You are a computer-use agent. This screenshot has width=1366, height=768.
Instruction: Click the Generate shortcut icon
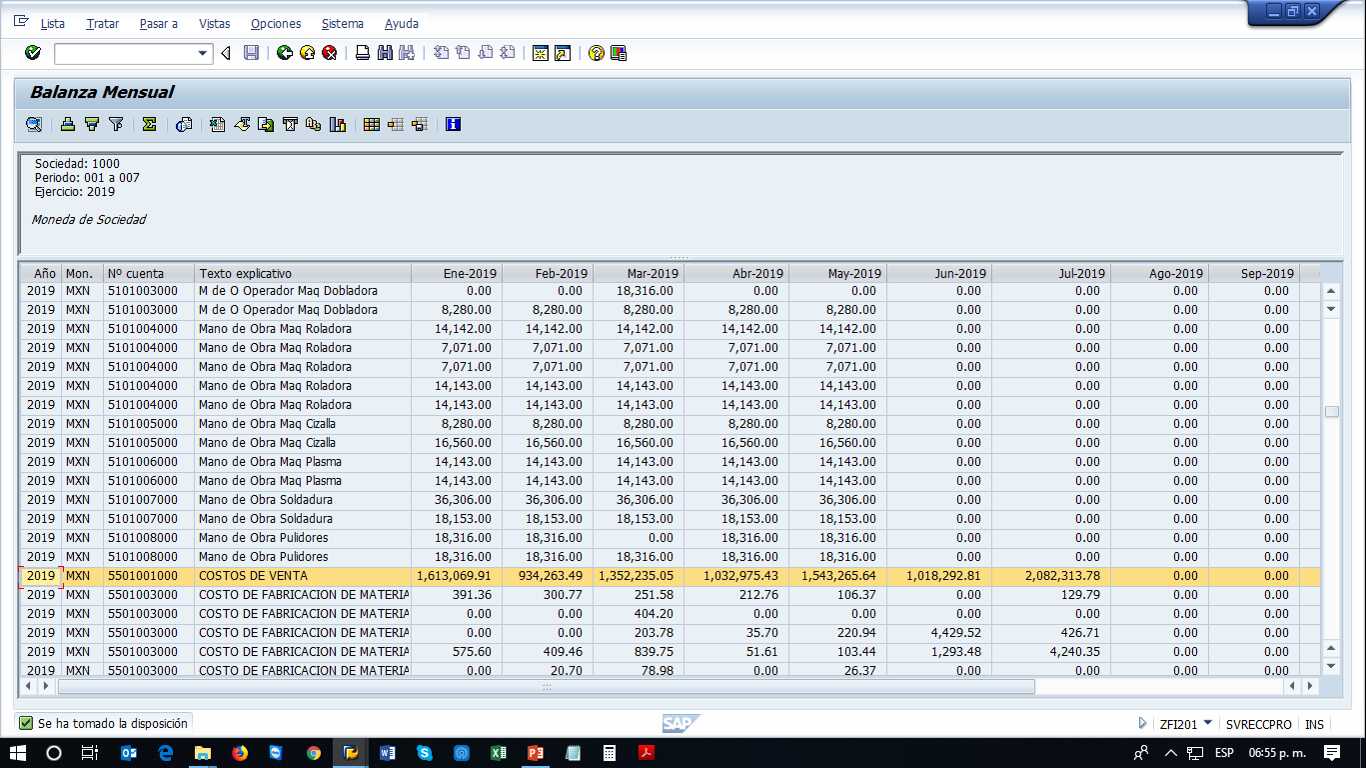click(563, 53)
